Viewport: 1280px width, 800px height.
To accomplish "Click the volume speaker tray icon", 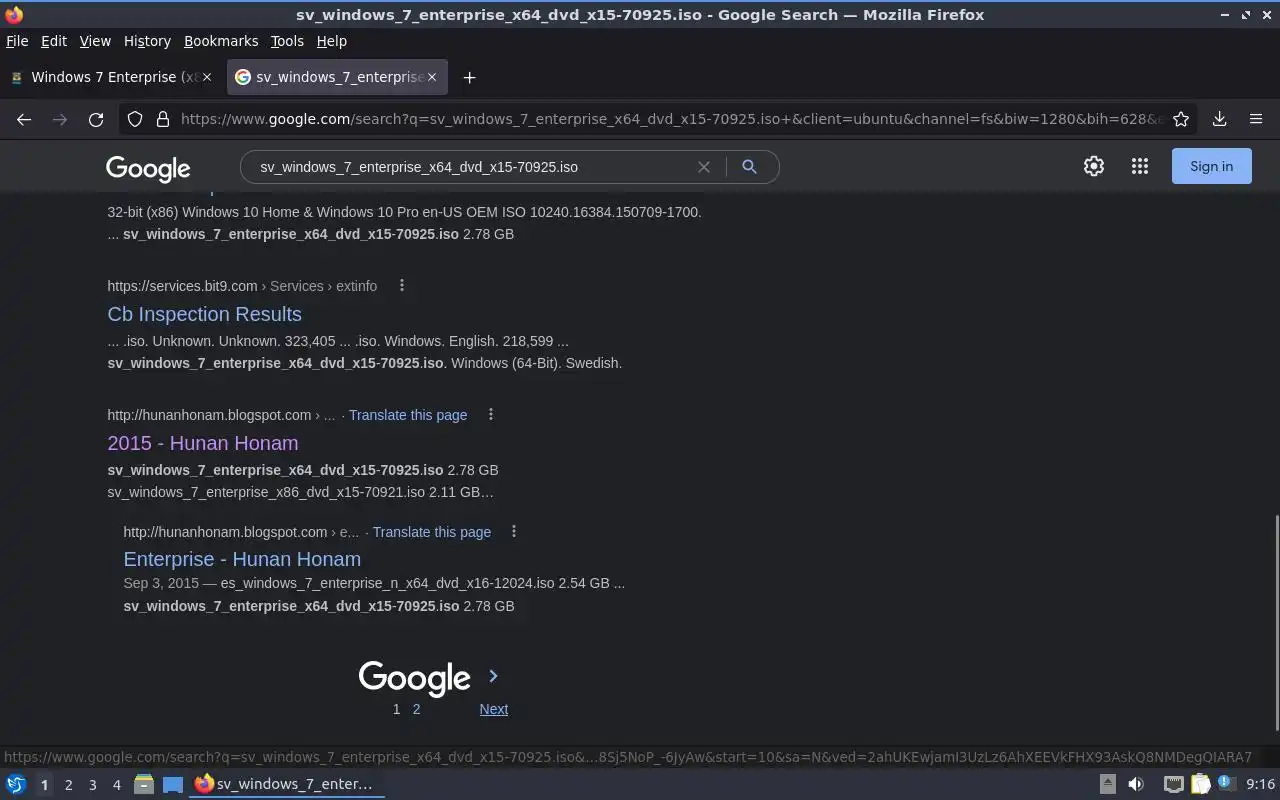I will [1136, 784].
